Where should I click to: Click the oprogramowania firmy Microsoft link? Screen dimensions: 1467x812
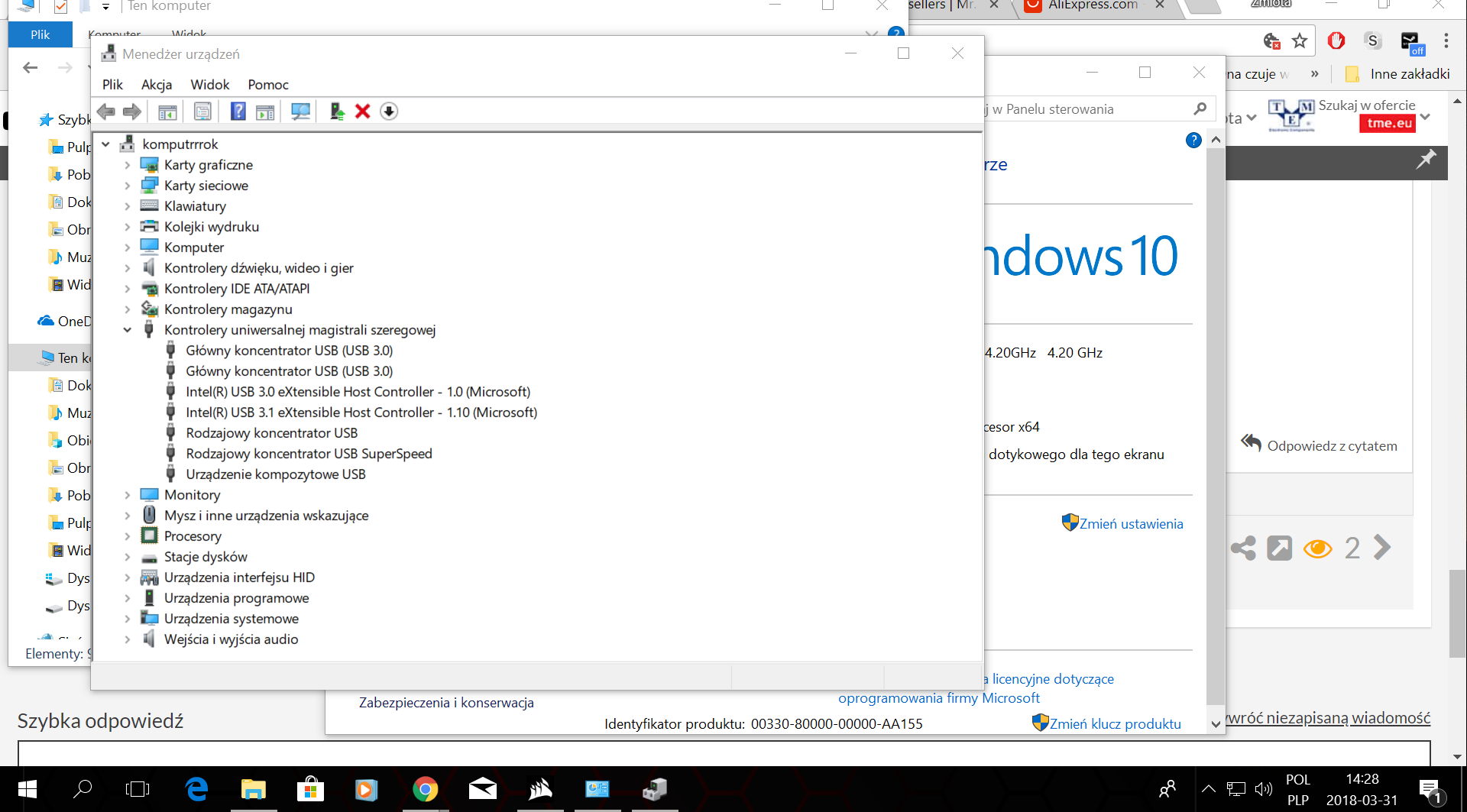tap(939, 698)
